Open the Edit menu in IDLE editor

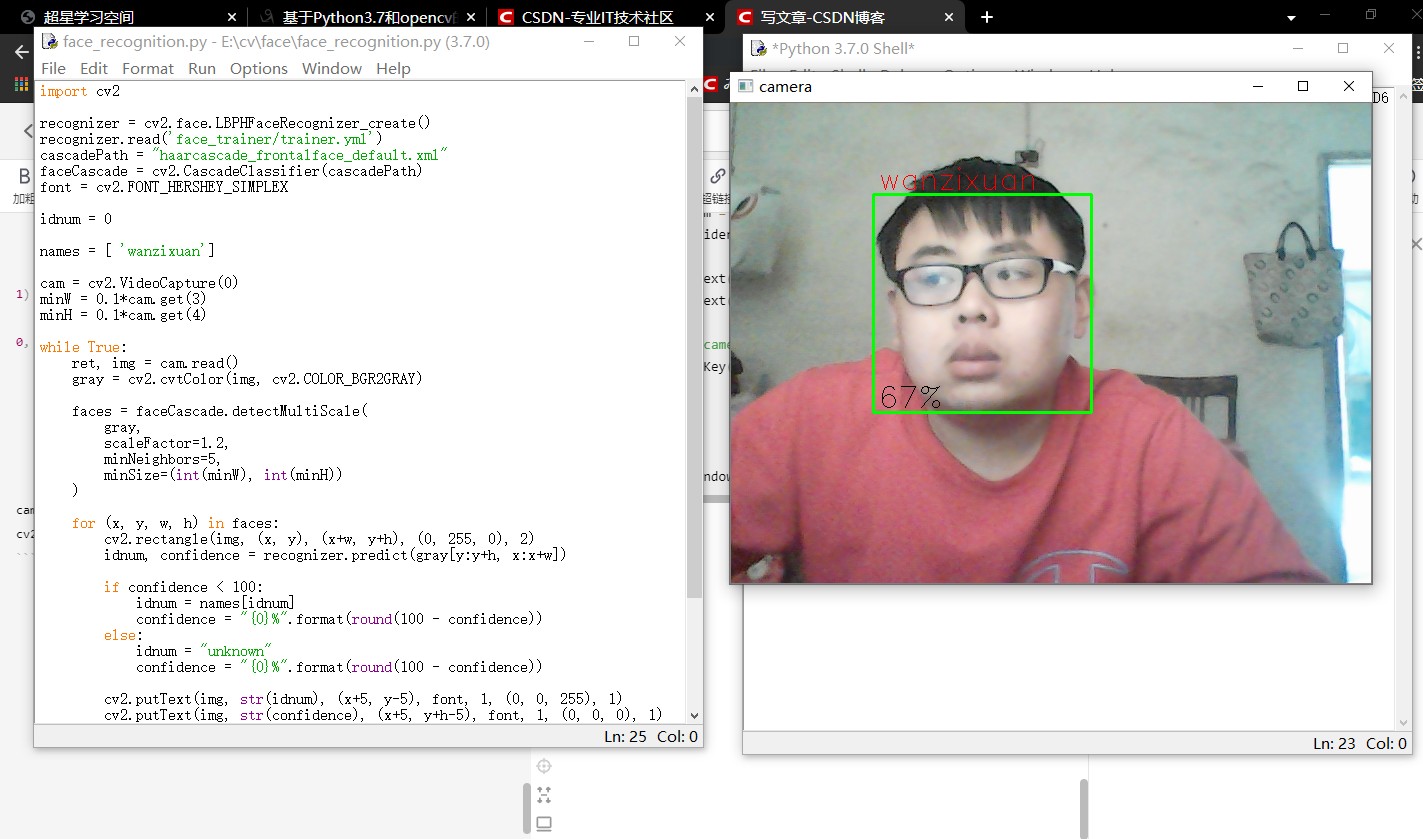[94, 68]
